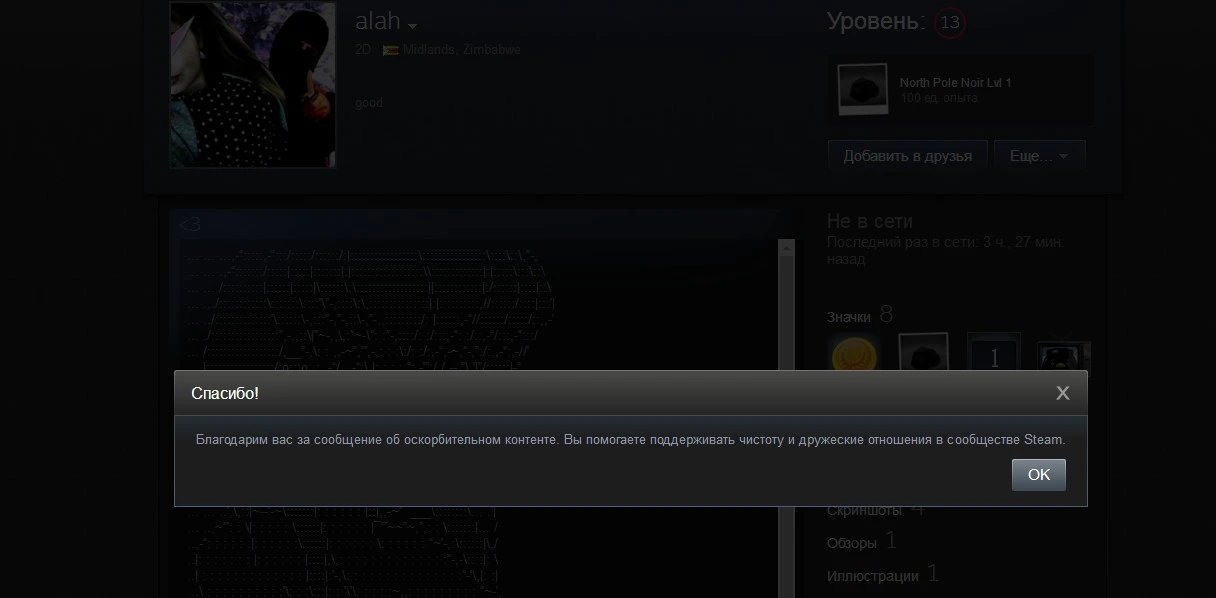Expand the arrow next to alah username
Screen dimensions: 1216x598
tap(413, 26)
